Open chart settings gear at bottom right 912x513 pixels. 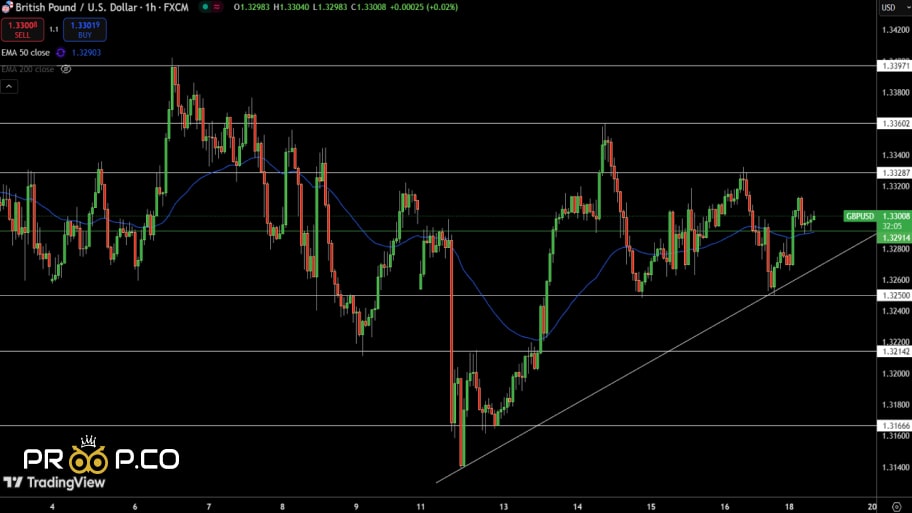point(896,507)
